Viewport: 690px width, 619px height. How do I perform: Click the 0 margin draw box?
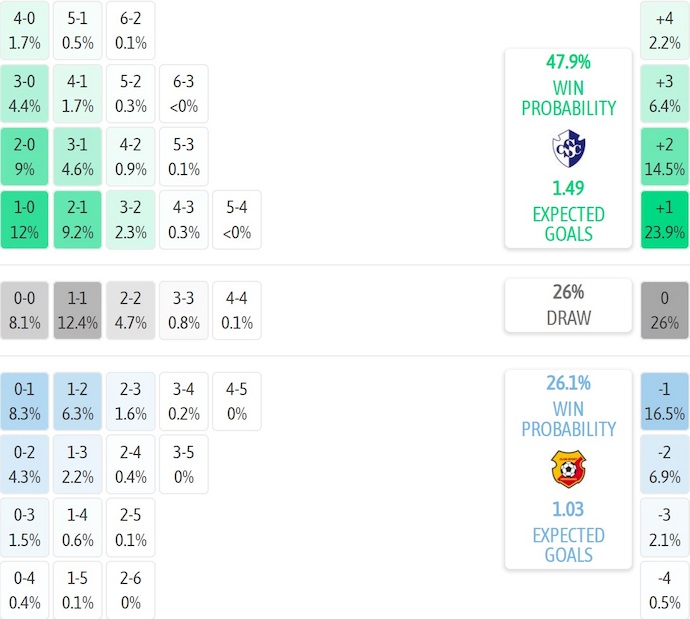tap(665, 310)
